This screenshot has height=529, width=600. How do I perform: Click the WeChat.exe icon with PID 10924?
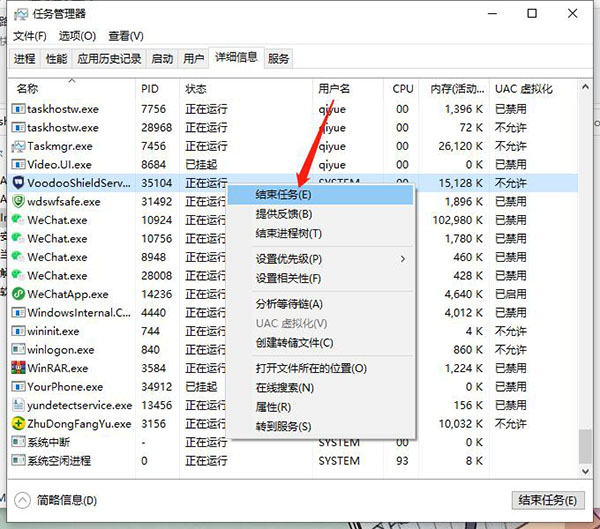coord(18,219)
